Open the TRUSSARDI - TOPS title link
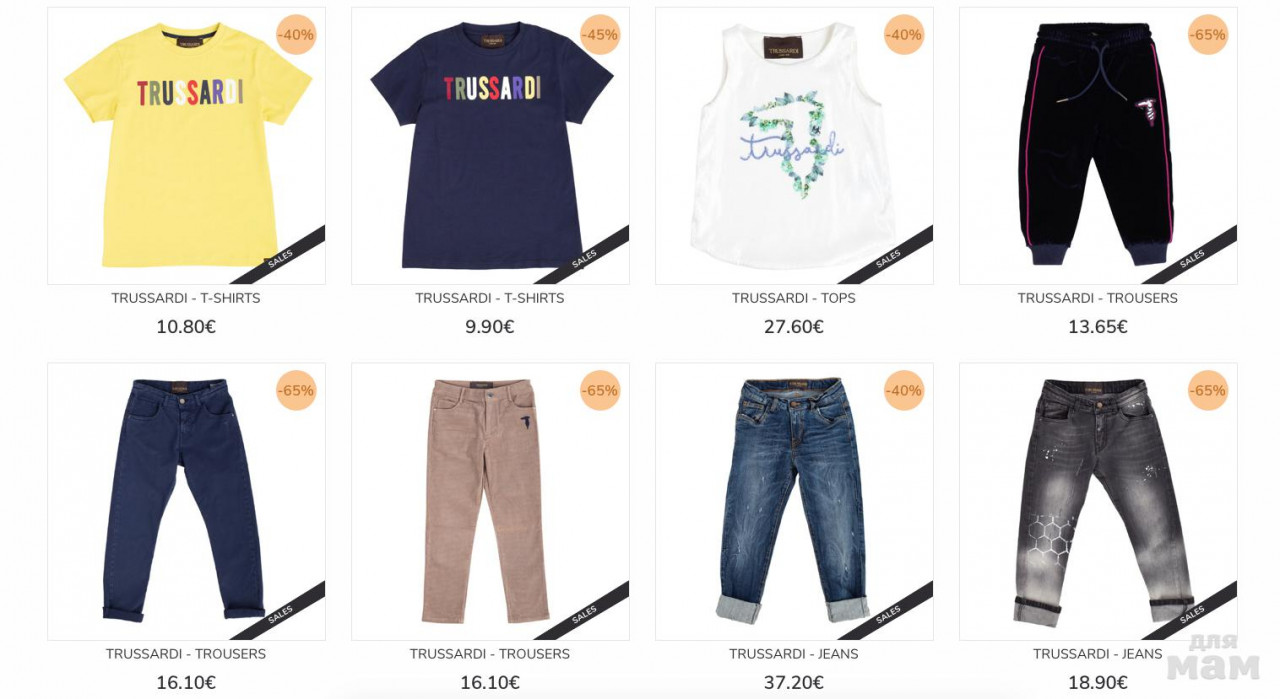Image resolution: width=1280 pixels, height=699 pixels. (794, 298)
